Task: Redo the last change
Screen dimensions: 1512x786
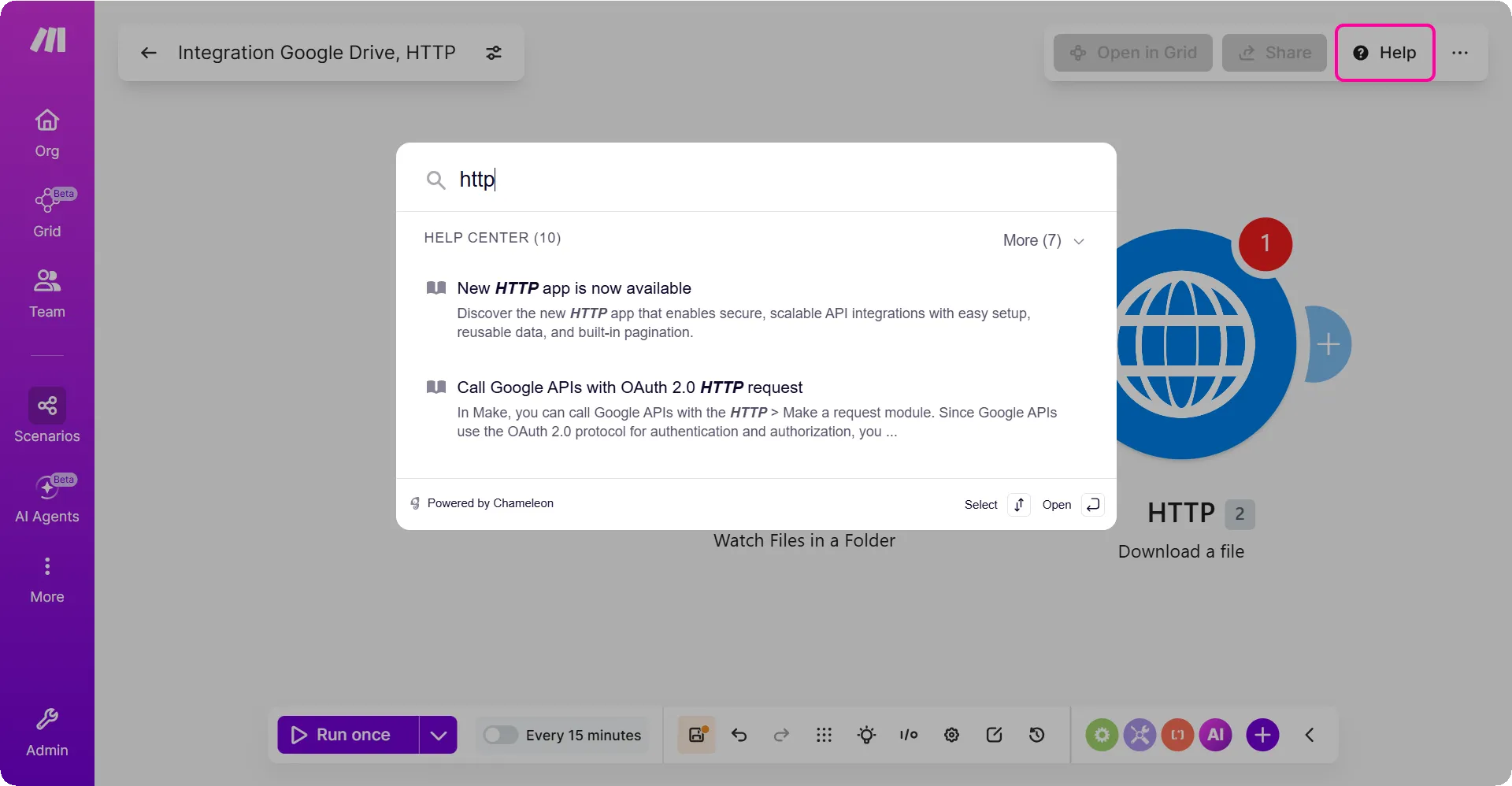Action: coord(781,735)
